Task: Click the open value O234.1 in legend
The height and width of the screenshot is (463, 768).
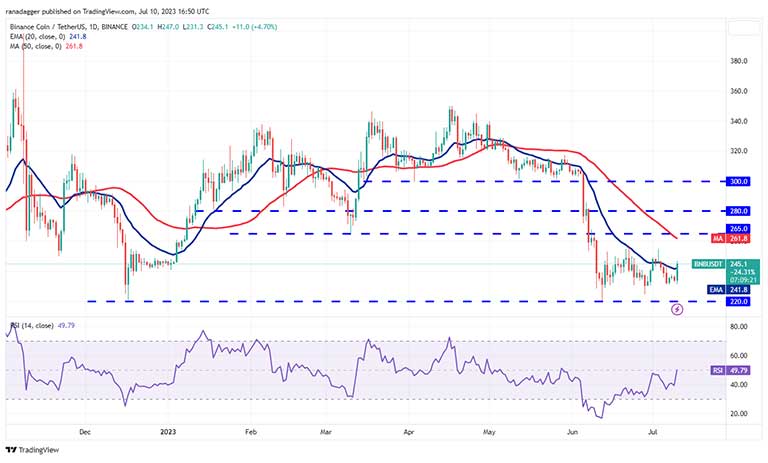Action: click(143, 27)
